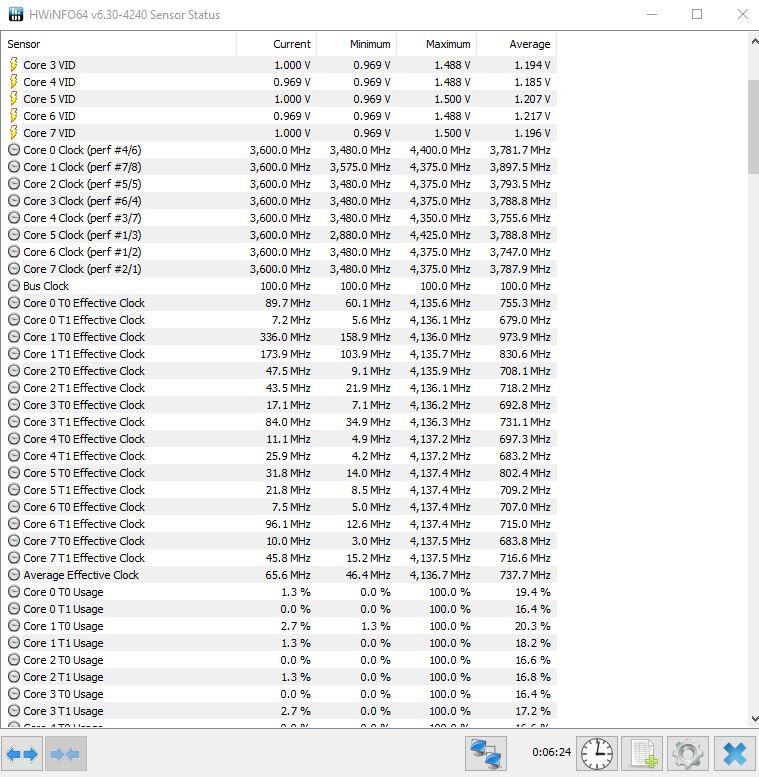Open sensor settings gear icon
759x777 pixels.
[688, 754]
